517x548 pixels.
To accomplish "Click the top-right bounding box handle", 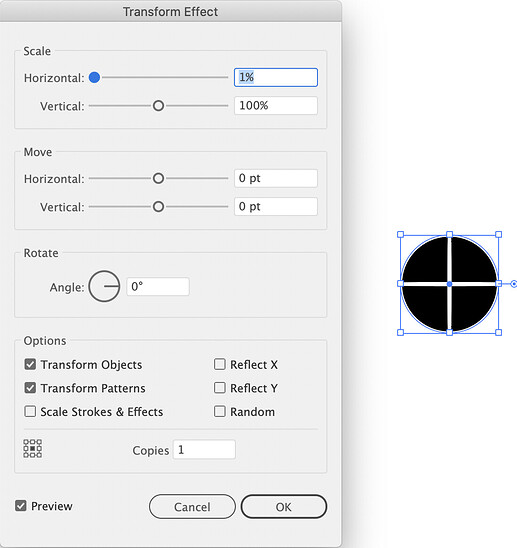I will point(499,235).
